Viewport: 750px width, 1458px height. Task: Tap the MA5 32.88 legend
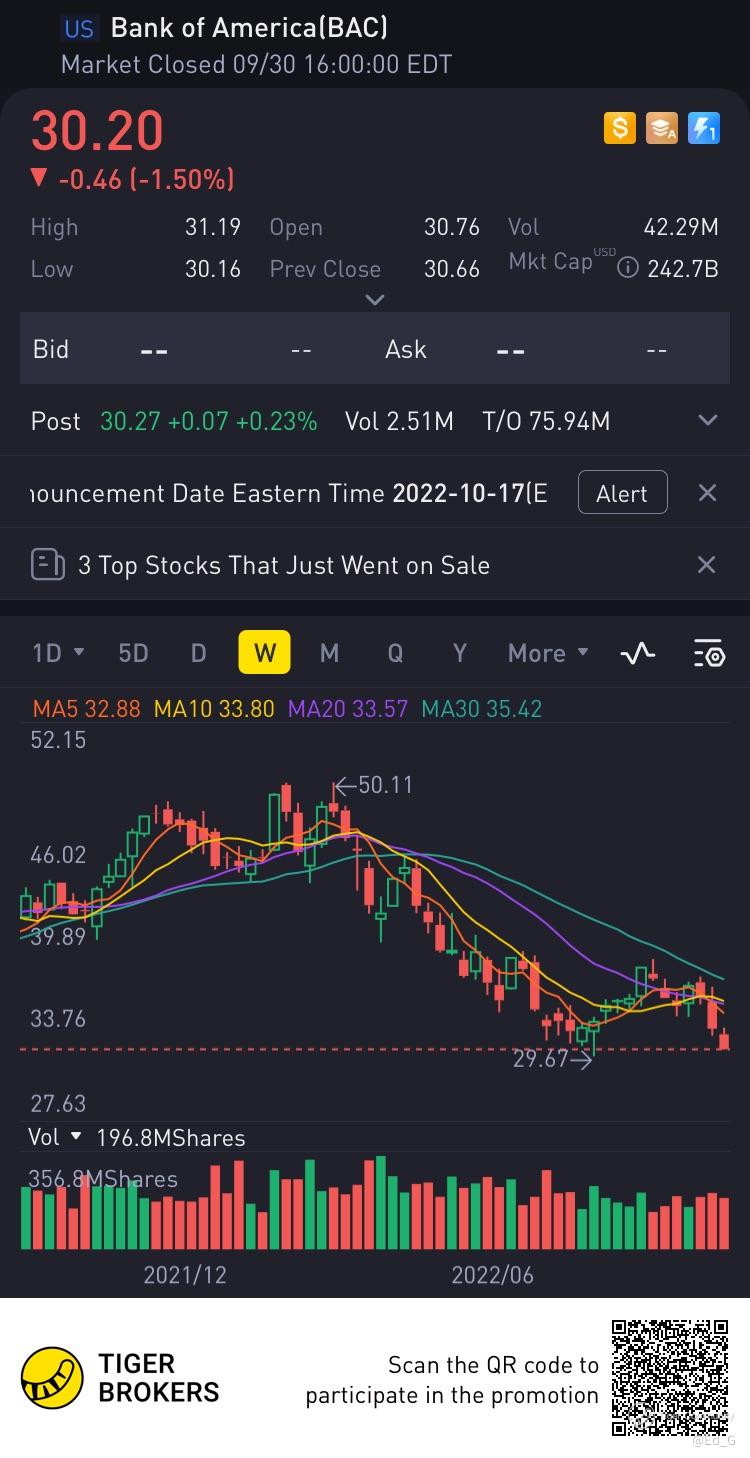click(87, 709)
